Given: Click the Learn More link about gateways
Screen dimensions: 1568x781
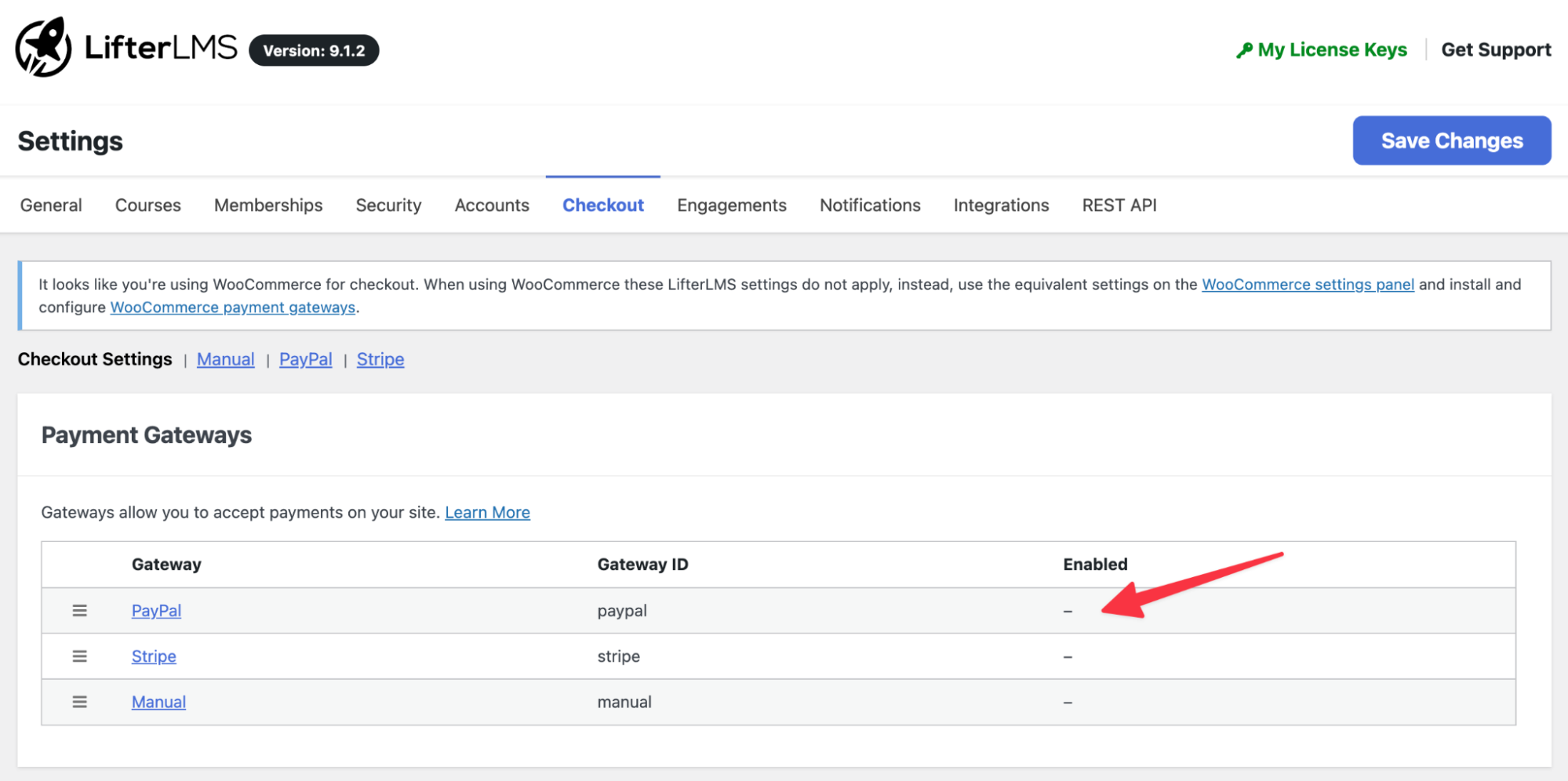Looking at the screenshot, I should click(x=487, y=513).
